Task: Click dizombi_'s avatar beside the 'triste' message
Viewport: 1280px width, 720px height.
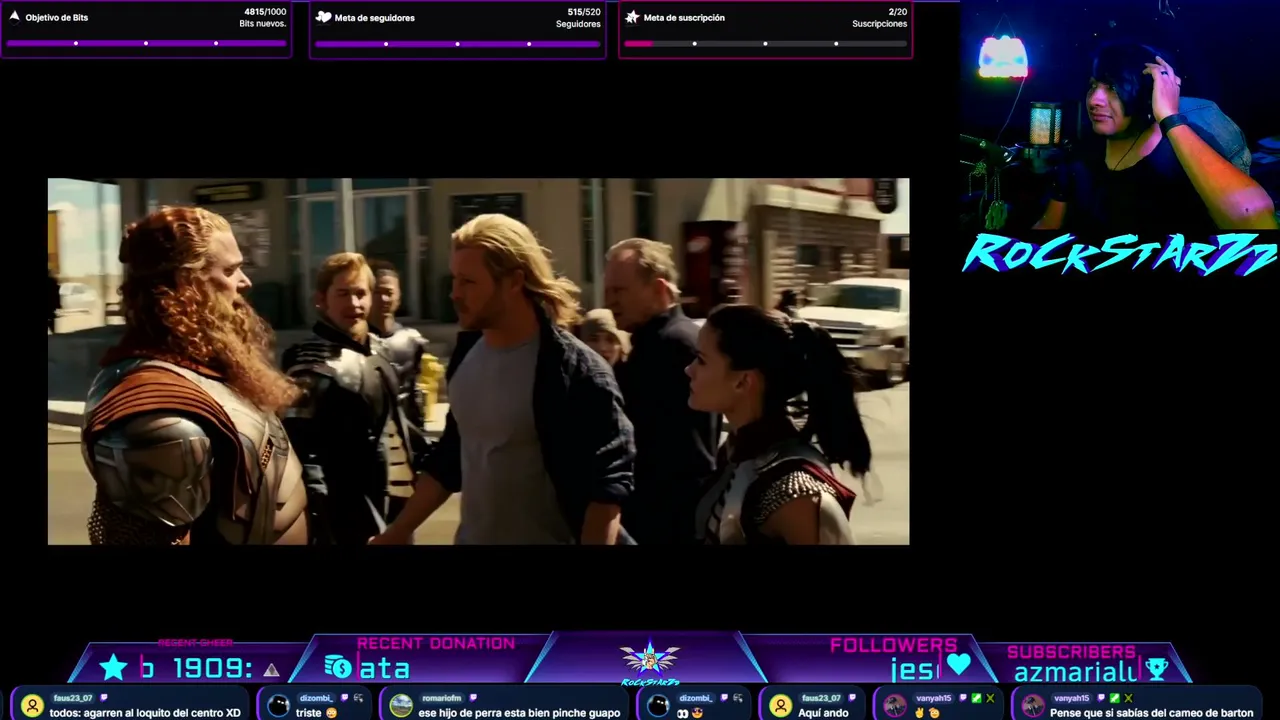Action: (279, 706)
